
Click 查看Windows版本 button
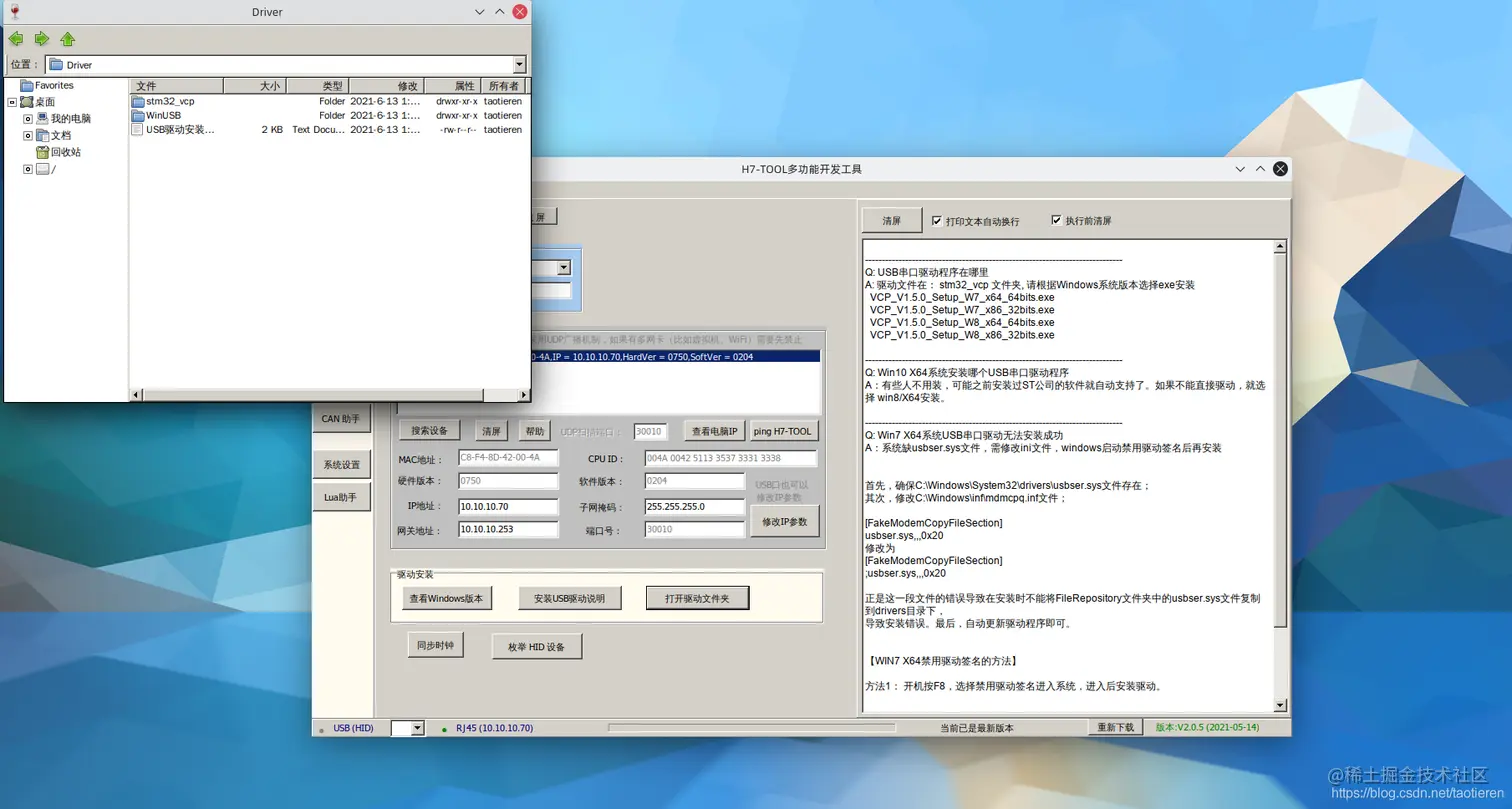pyautogui.click(x=447, y=599)
